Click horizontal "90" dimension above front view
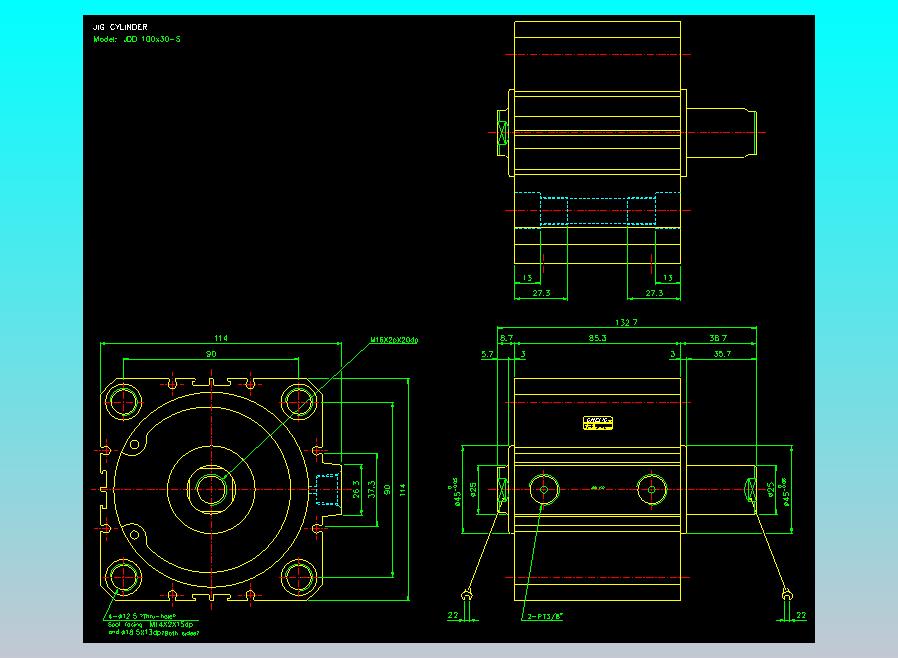 click(211, 354)
